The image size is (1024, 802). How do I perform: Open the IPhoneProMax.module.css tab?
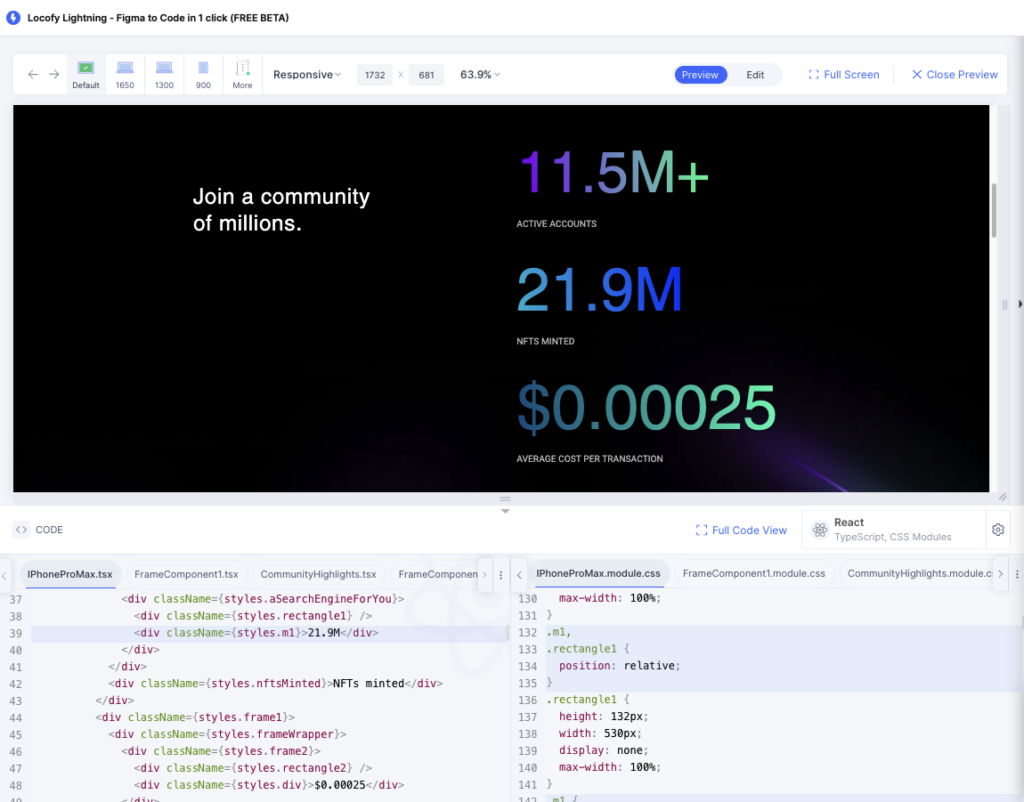598,573
